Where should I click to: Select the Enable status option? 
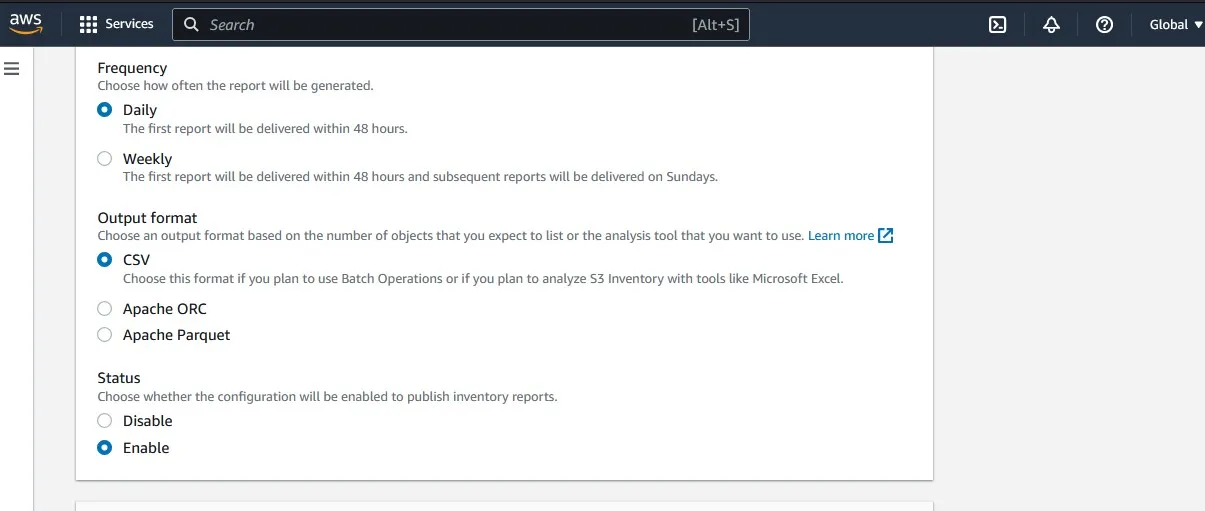104,448
